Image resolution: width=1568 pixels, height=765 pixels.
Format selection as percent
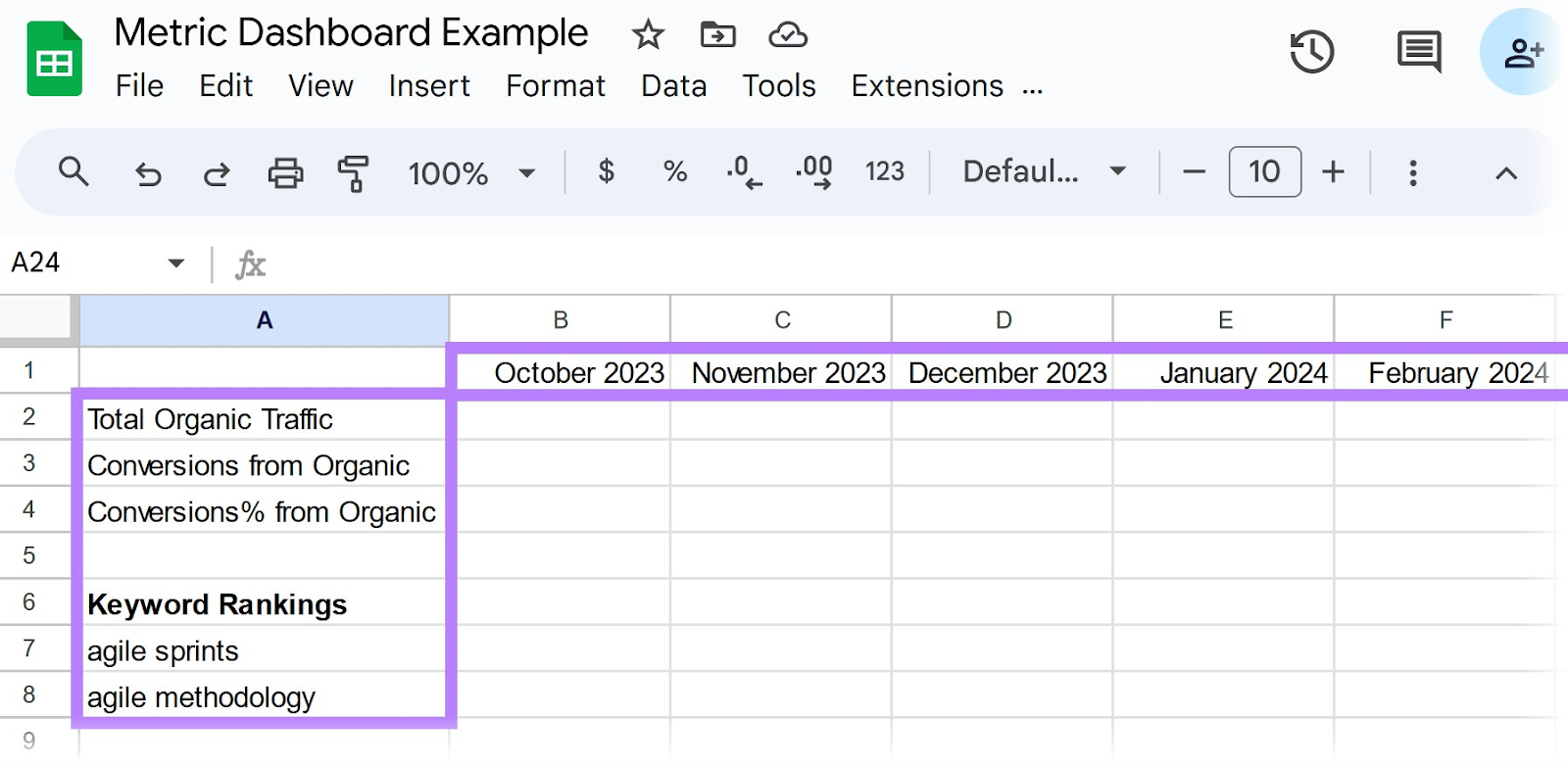coord(673,171)
